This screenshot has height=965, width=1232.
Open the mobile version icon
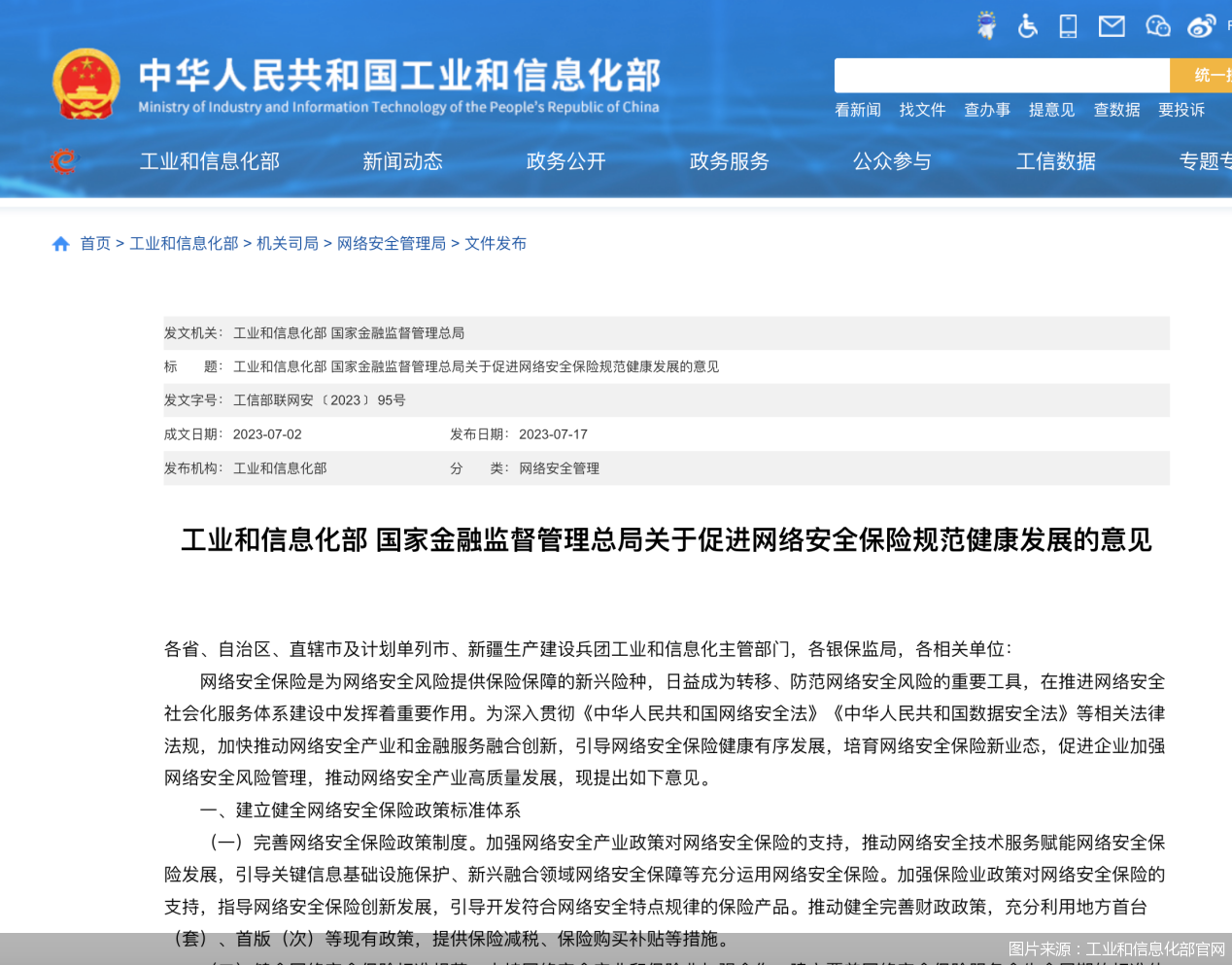(1067, 26)
